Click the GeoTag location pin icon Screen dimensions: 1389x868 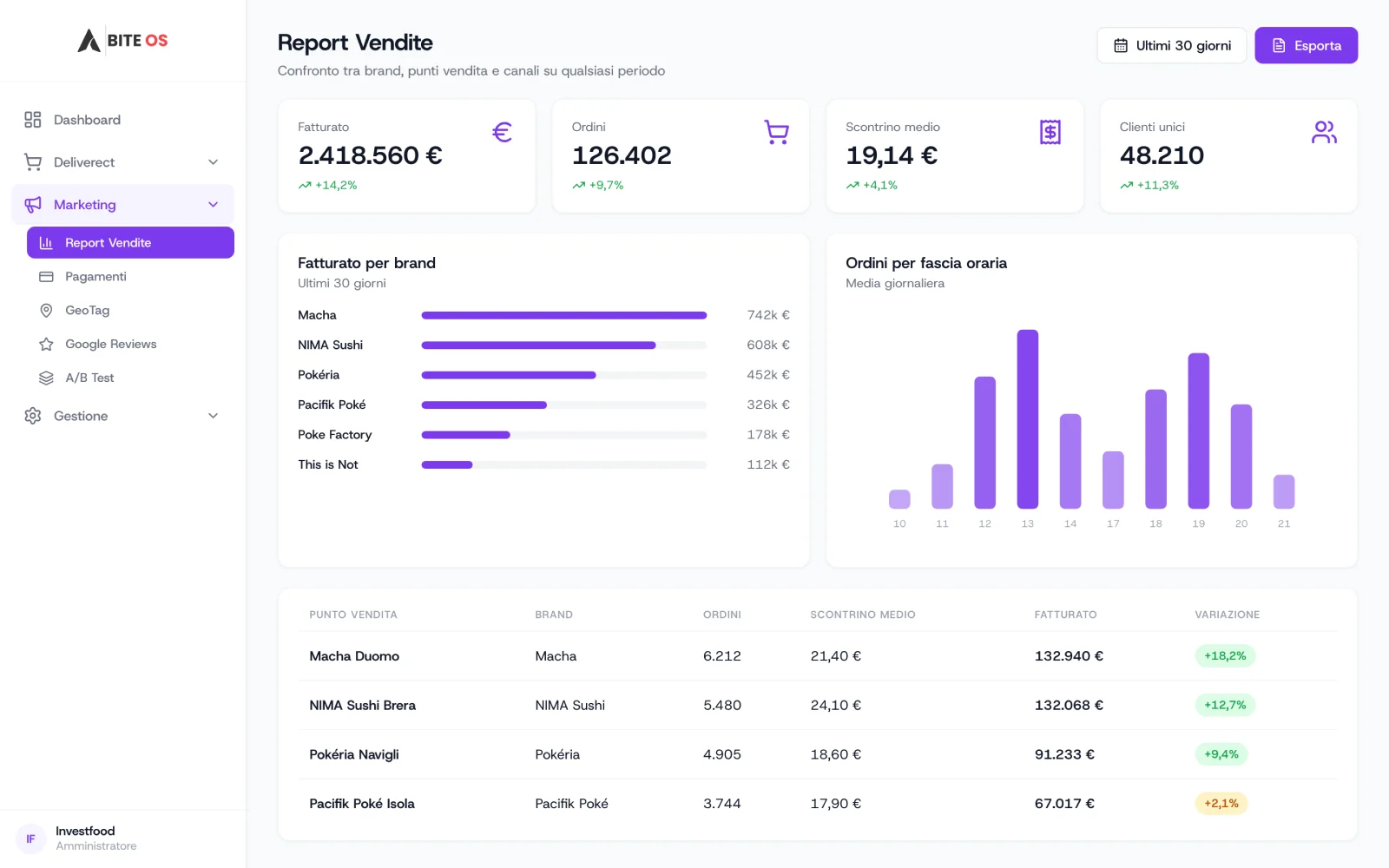pos(46,311)
